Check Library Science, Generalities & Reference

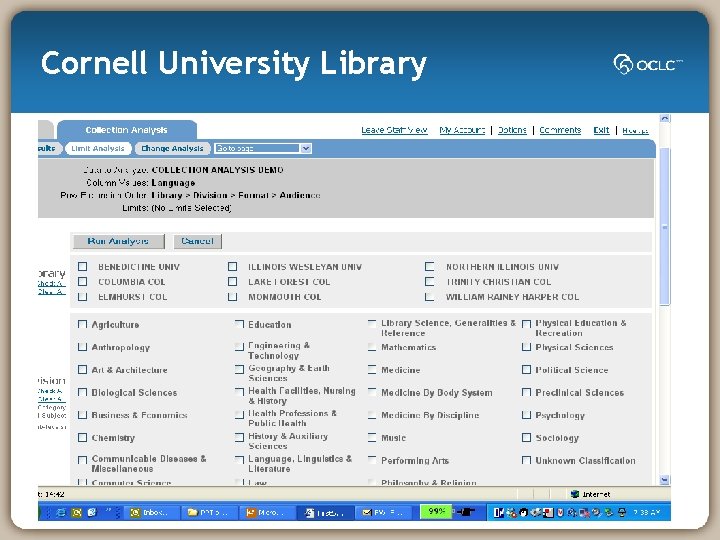tap(372, 324)
